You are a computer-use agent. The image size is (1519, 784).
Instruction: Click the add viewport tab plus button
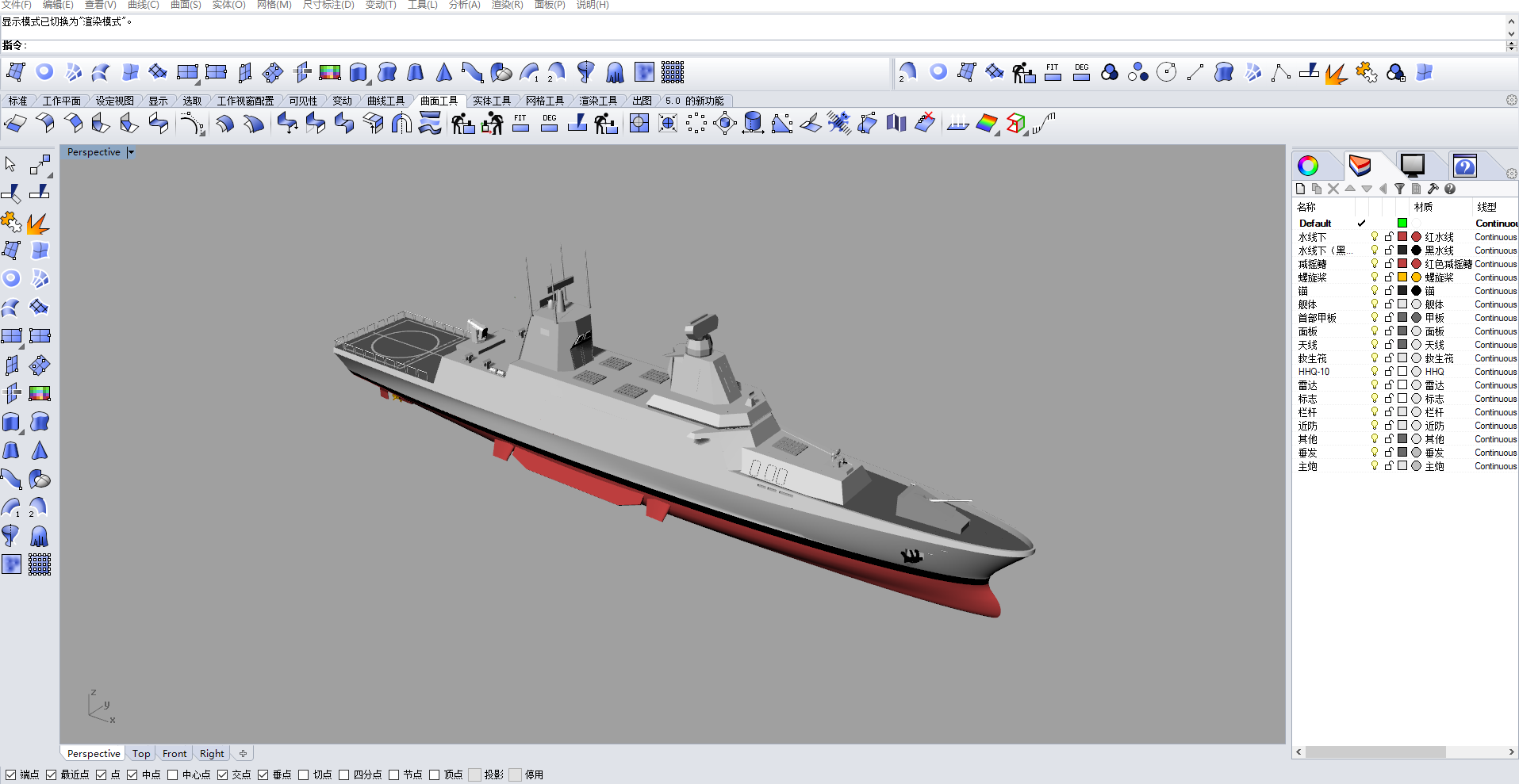(244, 754)
